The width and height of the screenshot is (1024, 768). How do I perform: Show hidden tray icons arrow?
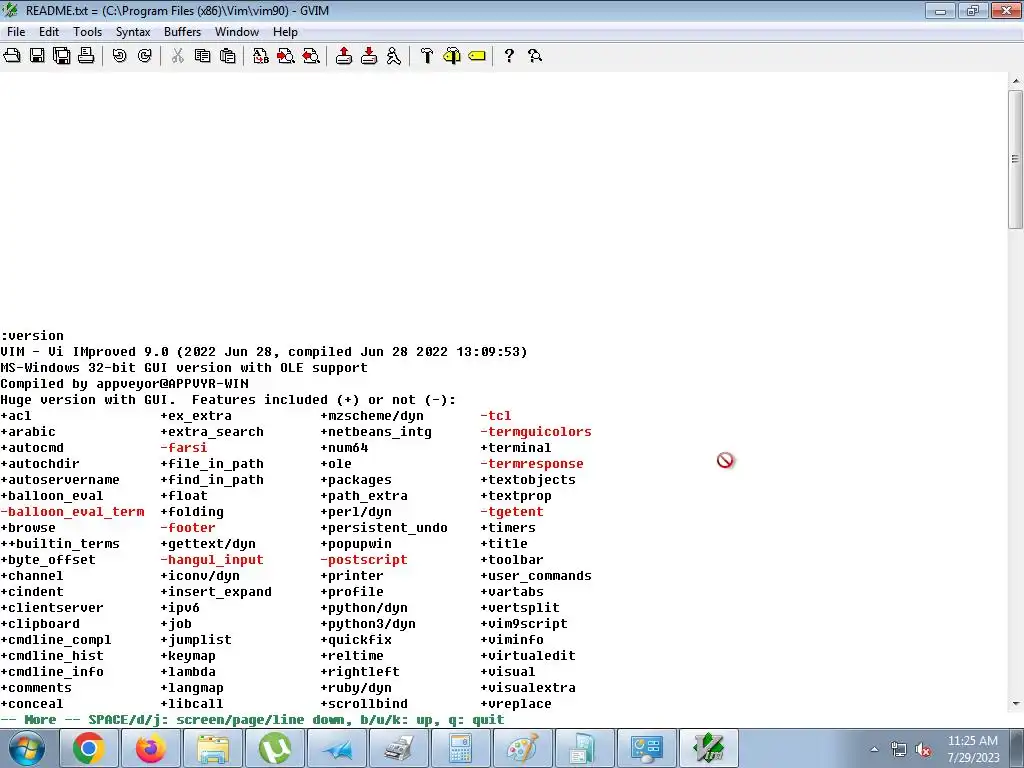pyautogui.click(x=874, y=749)
